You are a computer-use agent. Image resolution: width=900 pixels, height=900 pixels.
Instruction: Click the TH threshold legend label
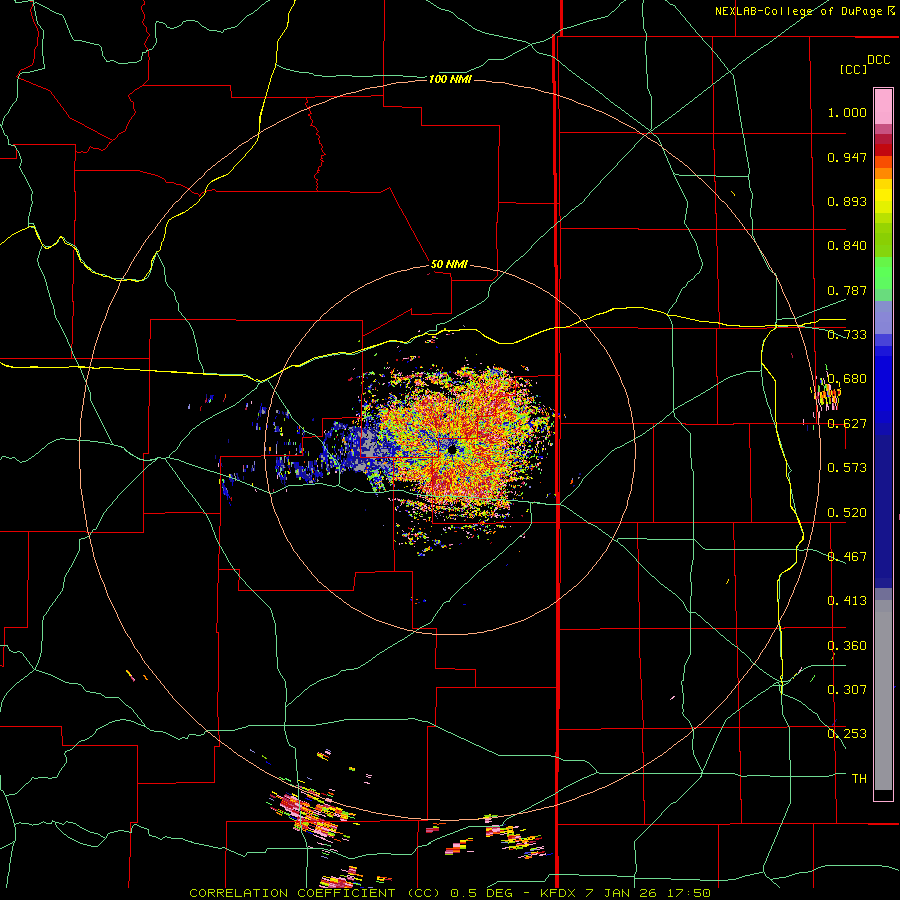pyautogui.click(x=859, y=778)
